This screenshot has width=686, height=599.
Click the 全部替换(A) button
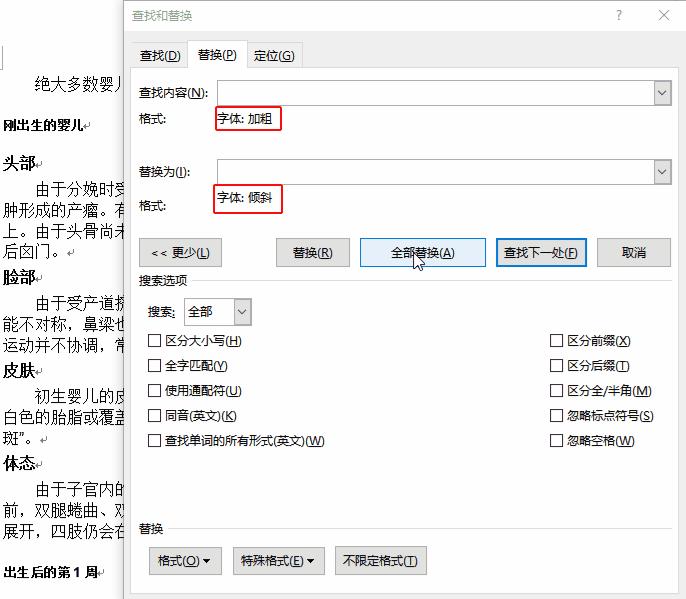click(x=423, y=252)
